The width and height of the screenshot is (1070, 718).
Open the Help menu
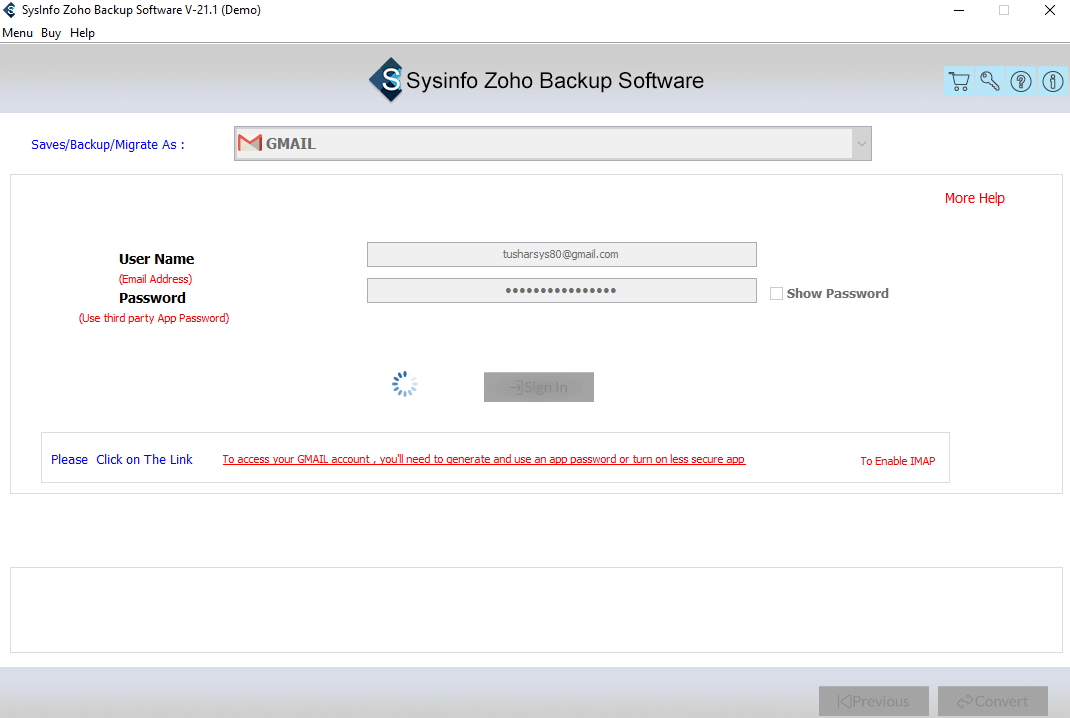click(x=83, y=33)
